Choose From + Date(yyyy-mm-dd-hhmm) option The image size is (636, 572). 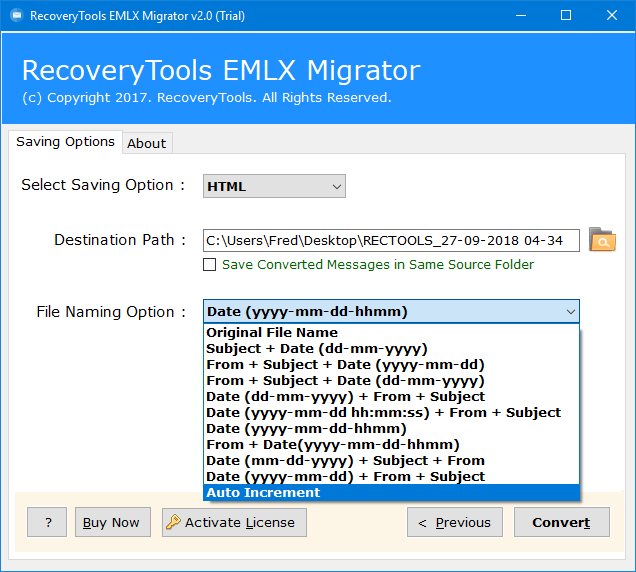pos(391,445)
